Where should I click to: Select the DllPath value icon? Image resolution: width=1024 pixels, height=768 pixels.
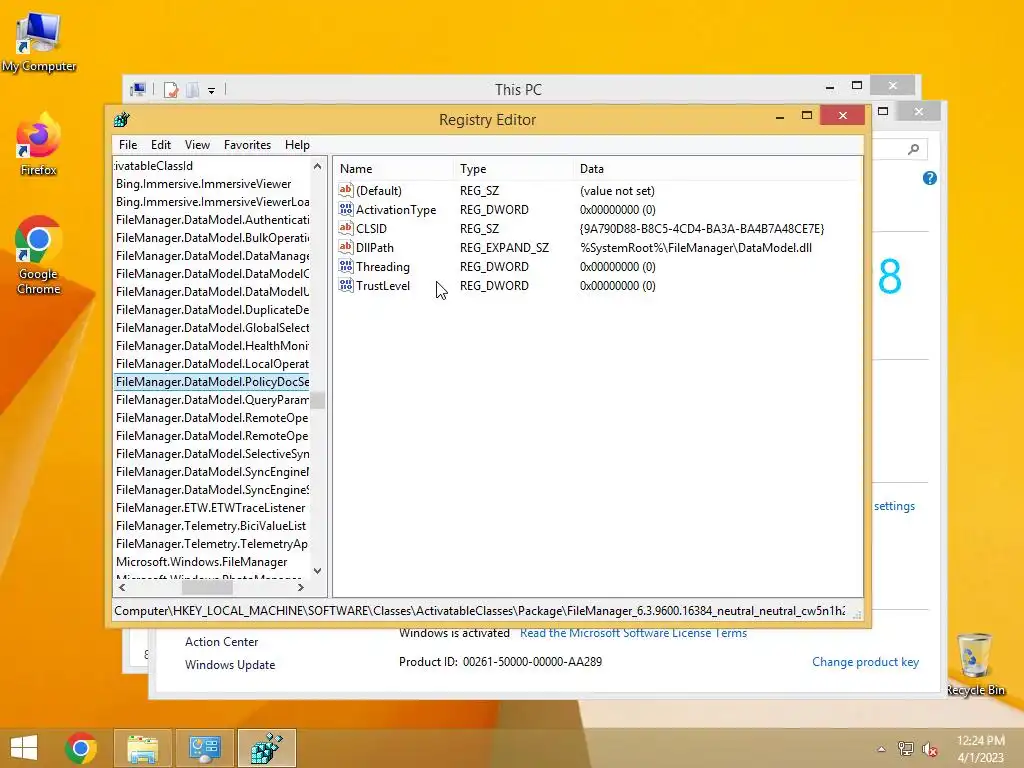[x=345, y=247]
